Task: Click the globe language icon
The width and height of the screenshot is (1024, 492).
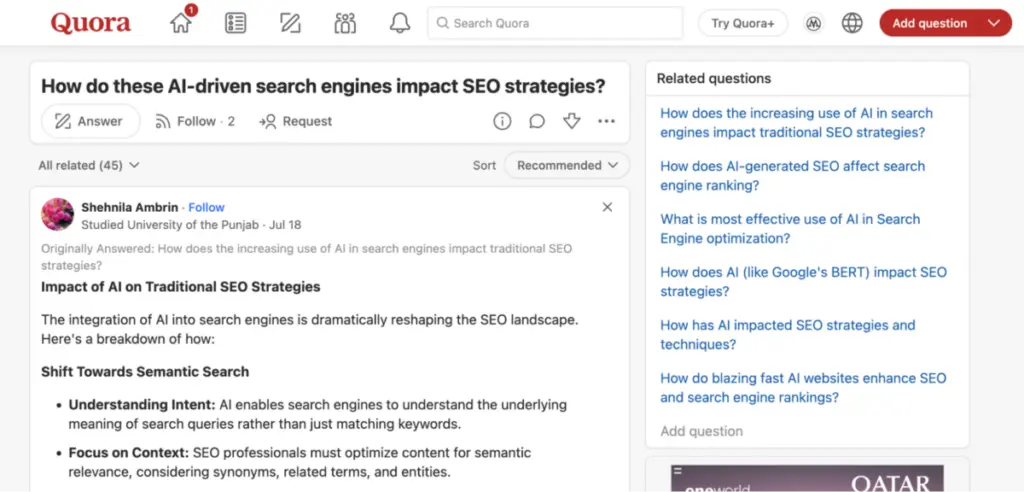Action: pos(852,23)
